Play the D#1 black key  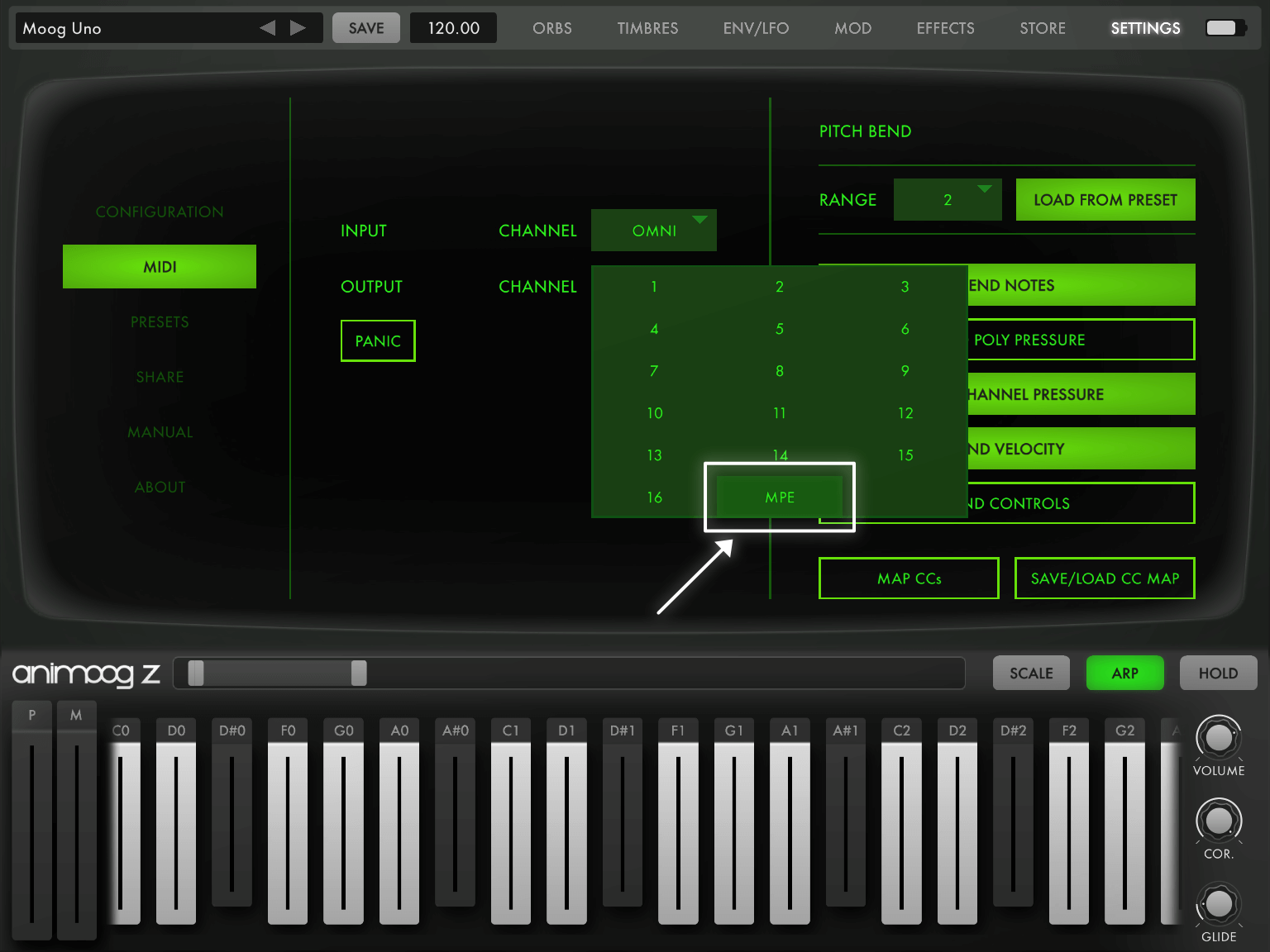623,812
